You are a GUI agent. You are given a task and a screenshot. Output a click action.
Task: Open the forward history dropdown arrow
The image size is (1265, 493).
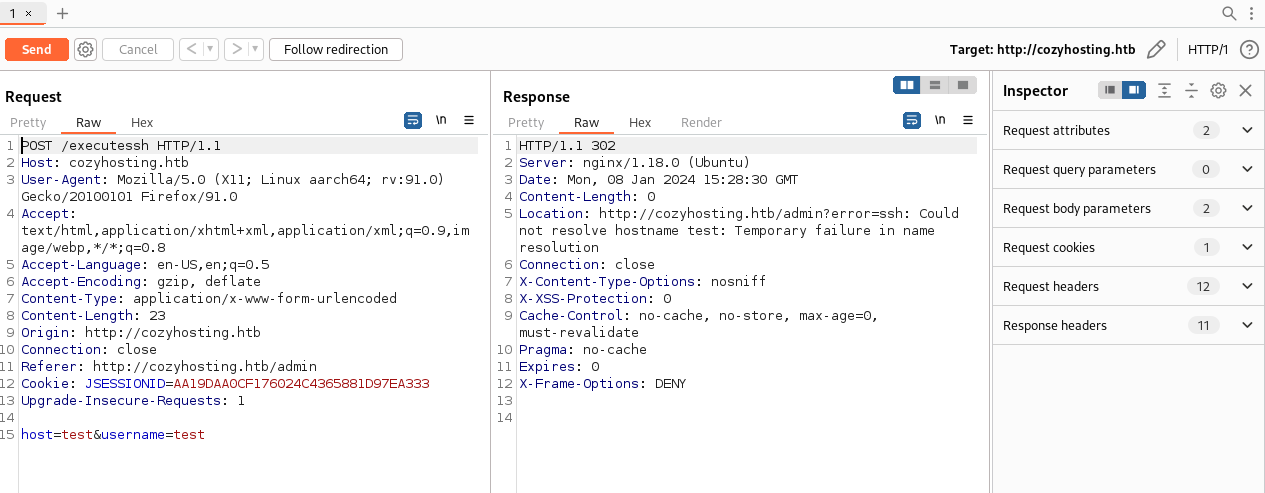click(x=256, y=49)
